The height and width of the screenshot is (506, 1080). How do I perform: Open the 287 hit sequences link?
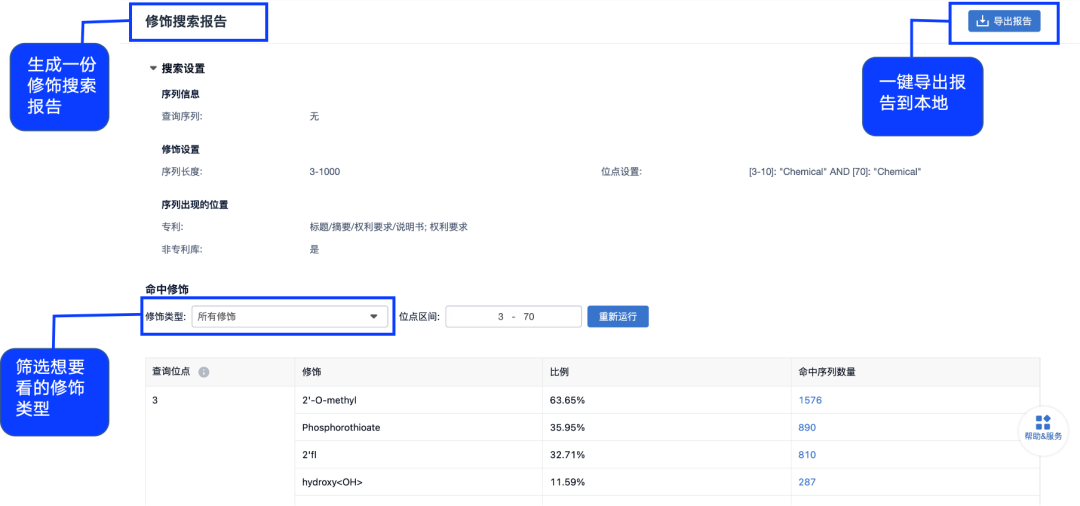[807, 482]
